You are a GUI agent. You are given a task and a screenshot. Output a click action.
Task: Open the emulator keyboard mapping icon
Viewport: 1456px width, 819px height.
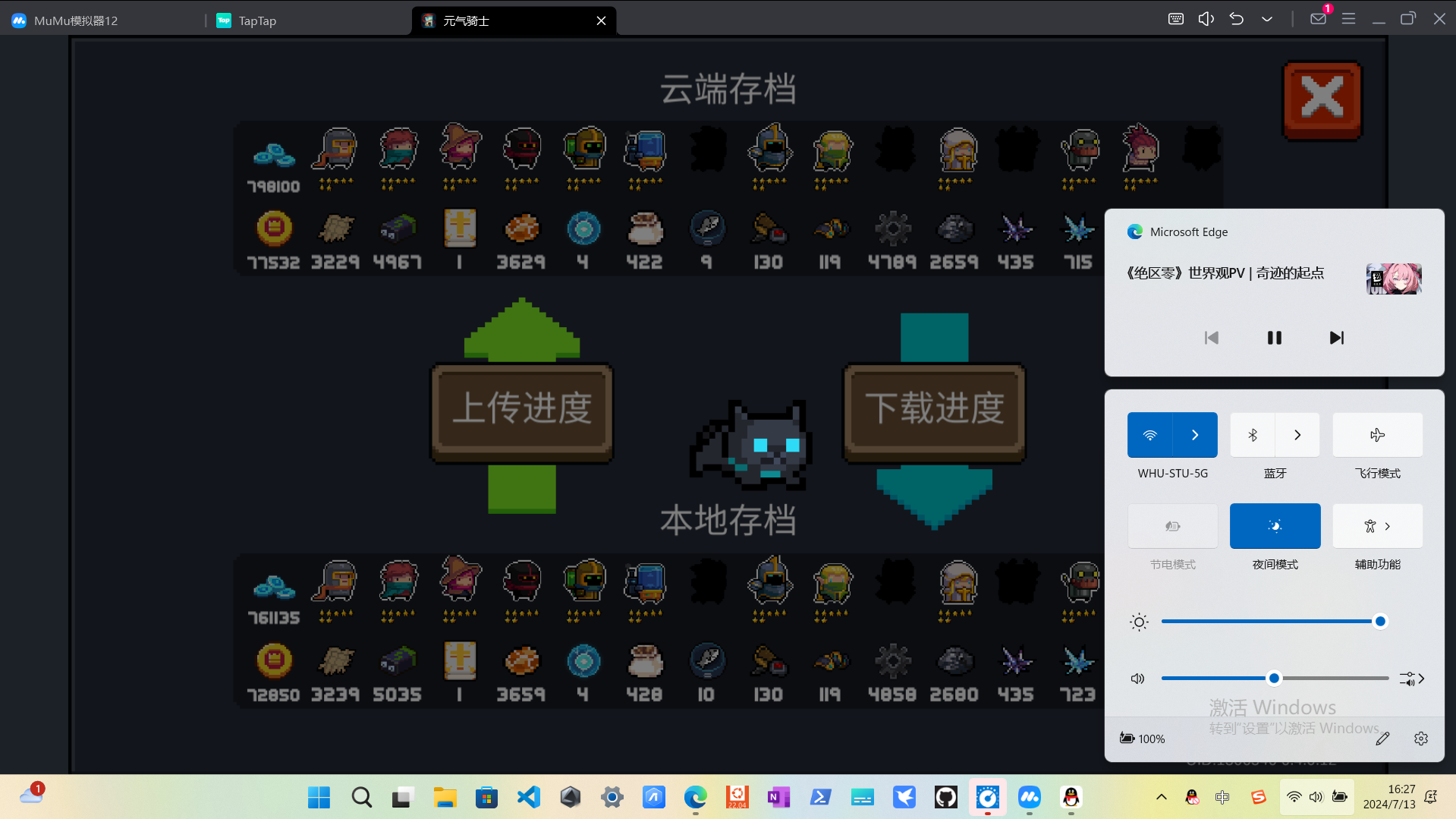(1175, 19)
